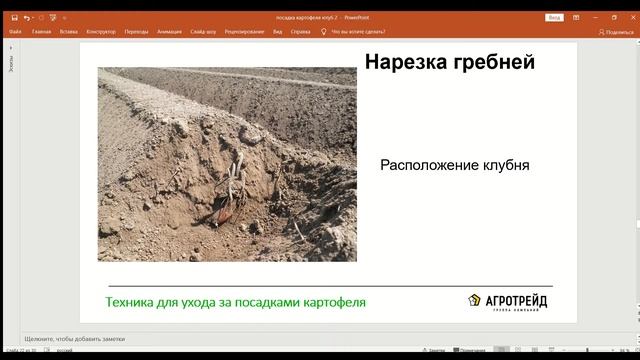Click the Вход sign-in button
This screenshot has width=640, height=360.
click(x=554, y=18)
